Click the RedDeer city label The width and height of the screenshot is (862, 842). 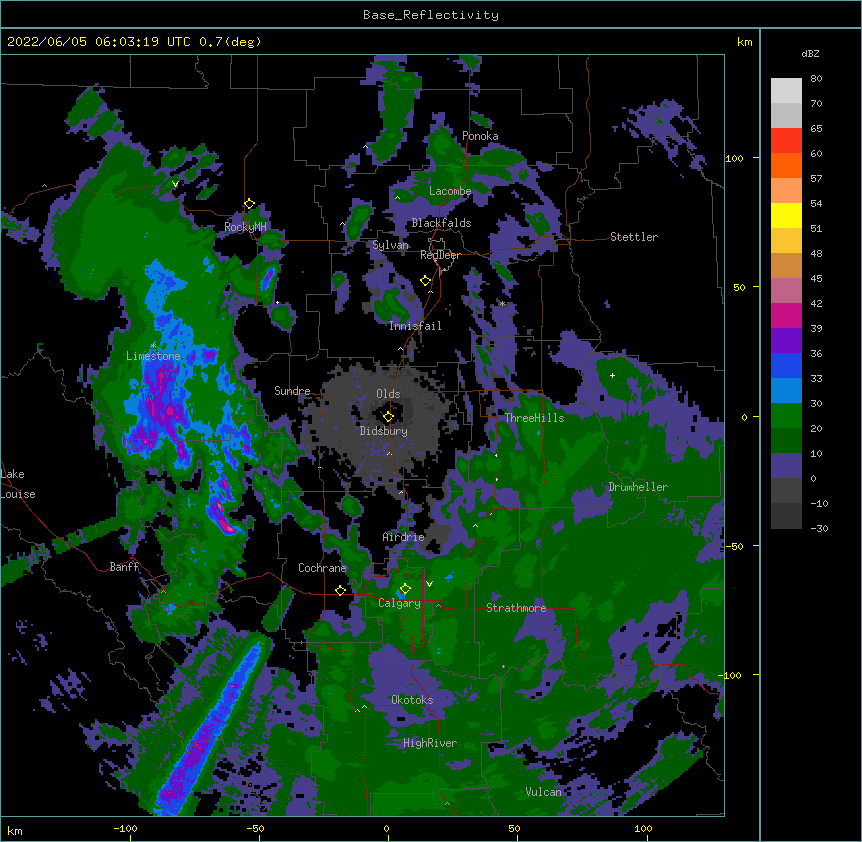(440, 255)
